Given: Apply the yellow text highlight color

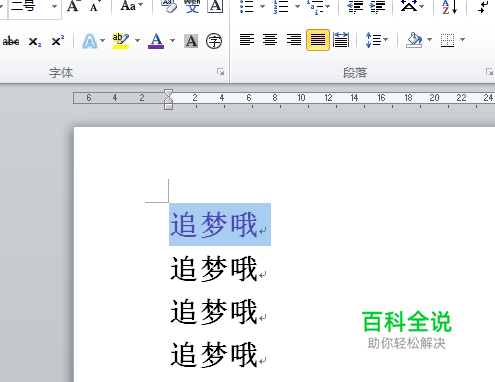Looking at the screenshot, I should 121,41.
